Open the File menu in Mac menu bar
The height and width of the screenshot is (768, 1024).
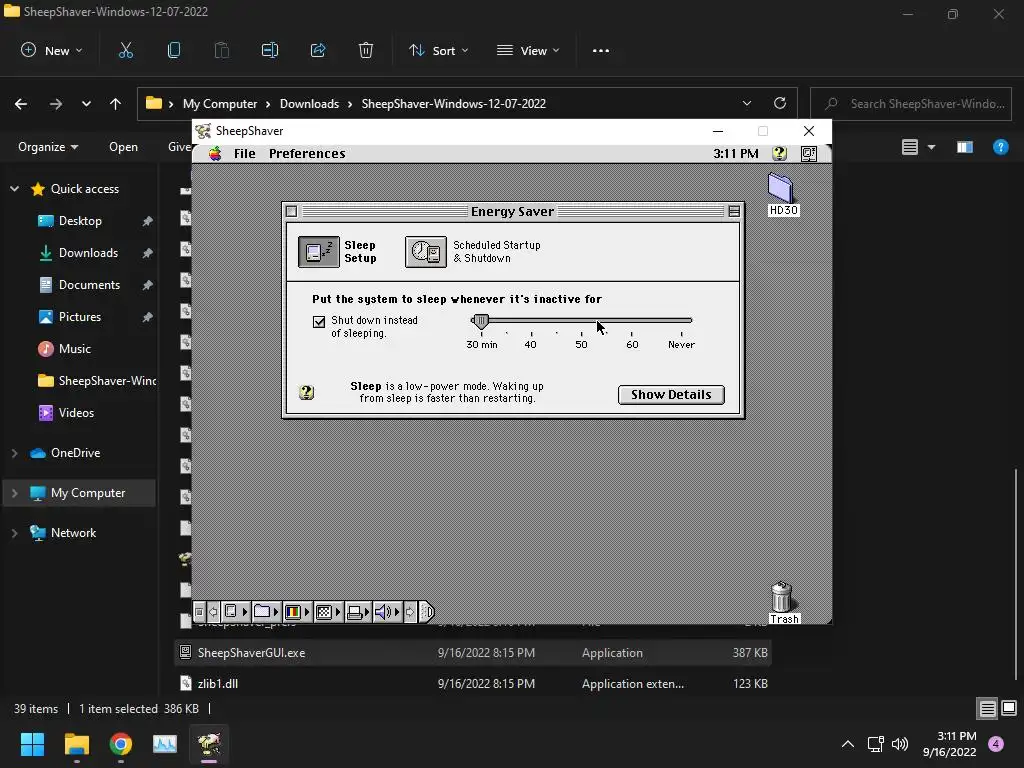[x=244, y=153]
